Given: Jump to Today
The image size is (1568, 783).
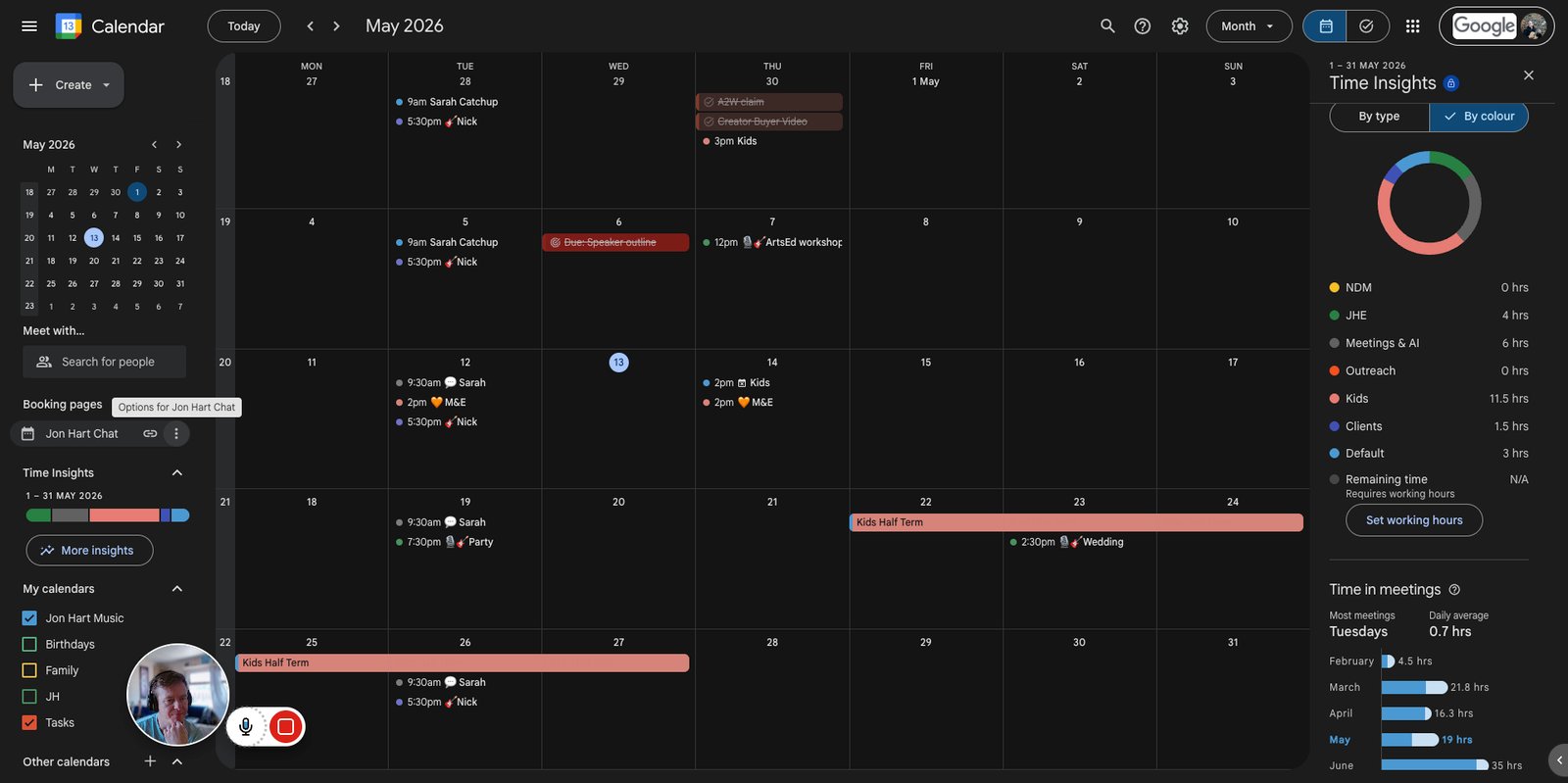Looking at the screenshot, I should click(x=244, y=26).
